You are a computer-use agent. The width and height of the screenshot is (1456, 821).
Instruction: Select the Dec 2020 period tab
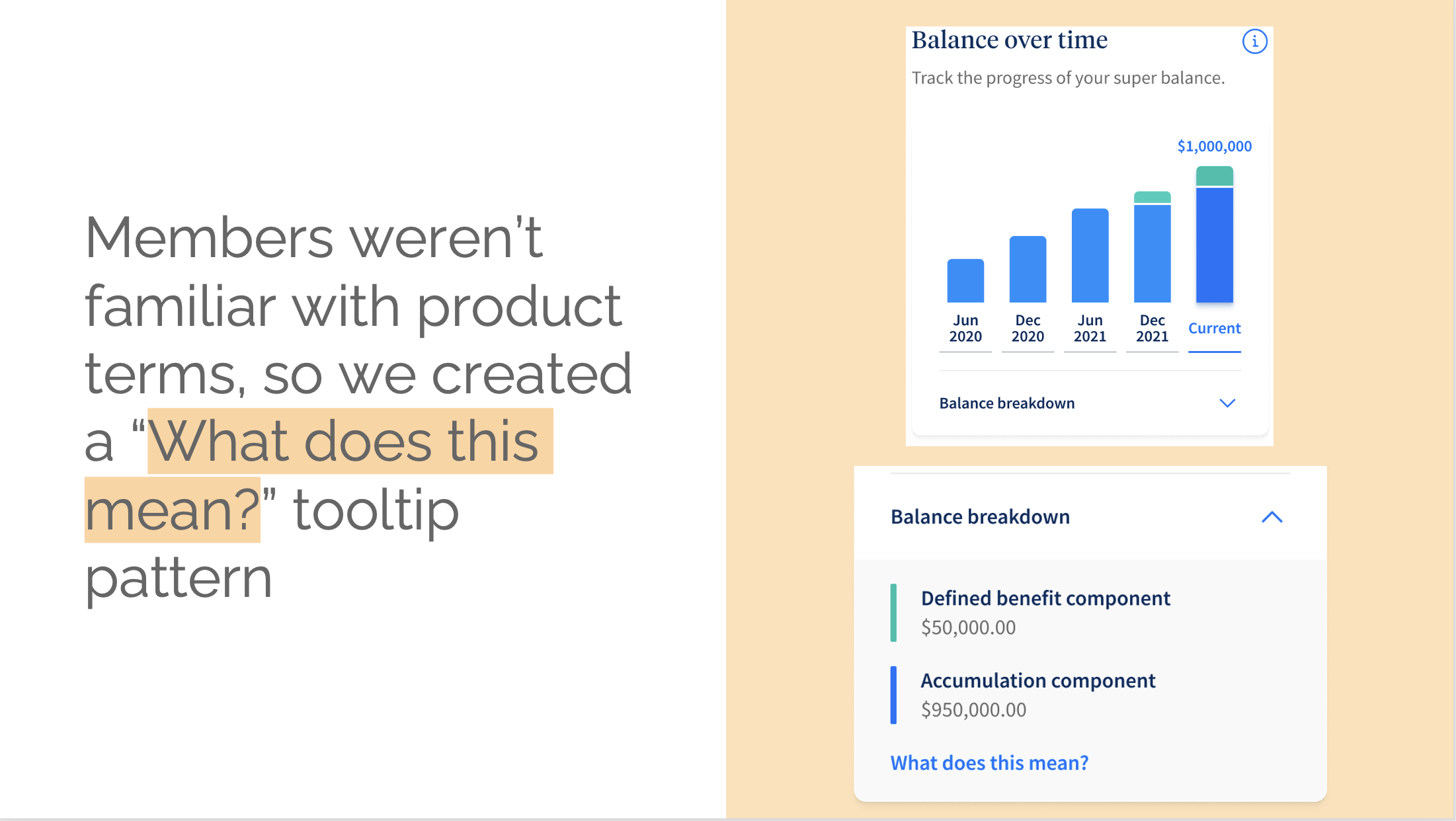(x=1028, y=329)
